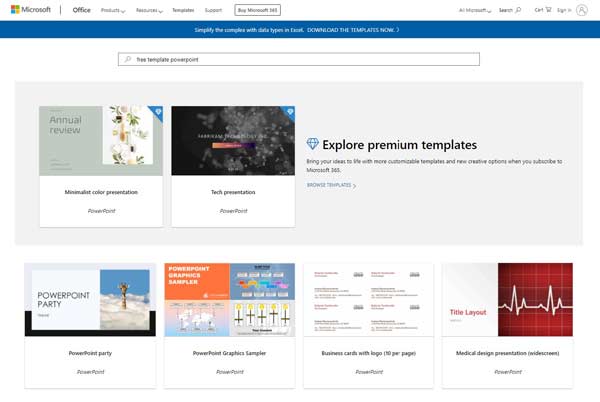The height and width of the screenshot is (402, 600).
Task: Open the PowerPoint Party giraffe thumbnail
Action: click(90, 299)
